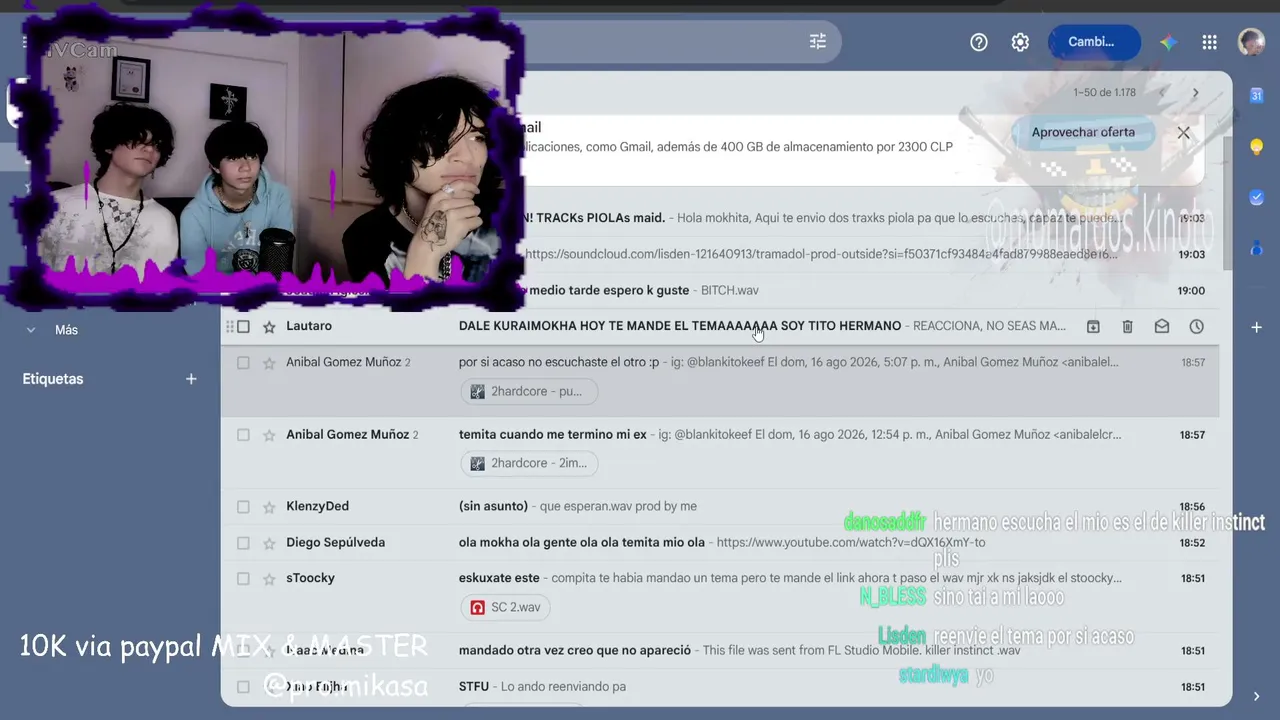Screen dimensions: 1280x720
Task: Open 'temita cuando me termino mi ex' email
Action: pos(719,452)
